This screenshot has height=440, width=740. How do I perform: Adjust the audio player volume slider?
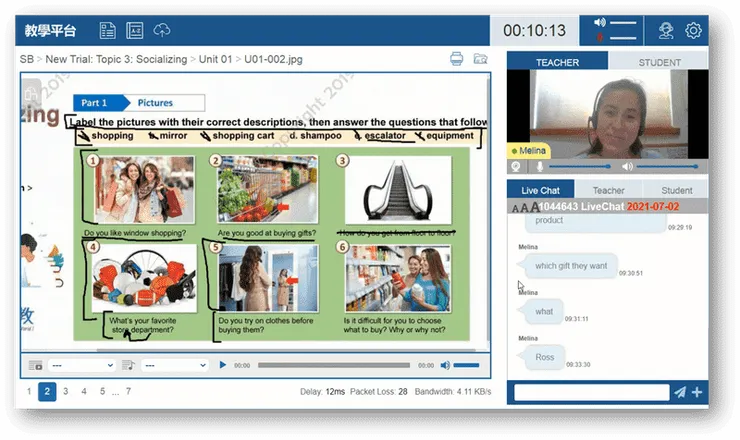(466, 365)
